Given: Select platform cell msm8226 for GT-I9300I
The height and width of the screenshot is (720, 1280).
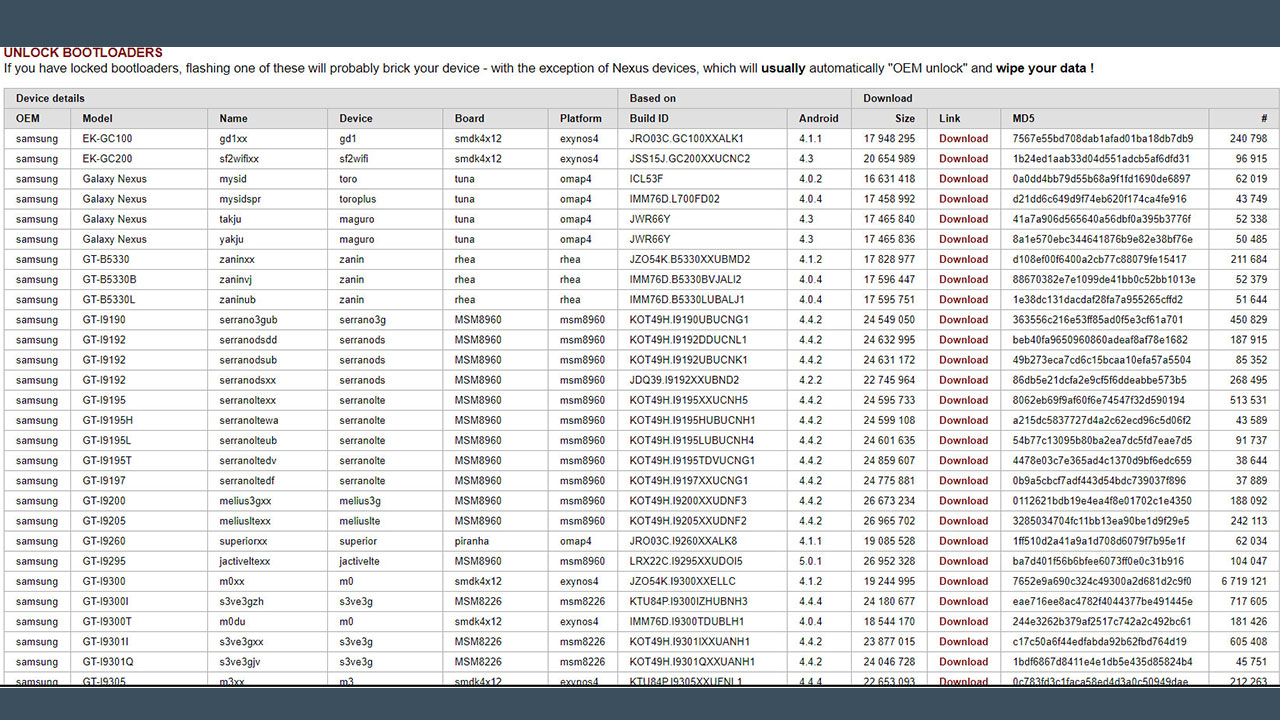Looking at the screenshot, I should [x=582, y=601].
